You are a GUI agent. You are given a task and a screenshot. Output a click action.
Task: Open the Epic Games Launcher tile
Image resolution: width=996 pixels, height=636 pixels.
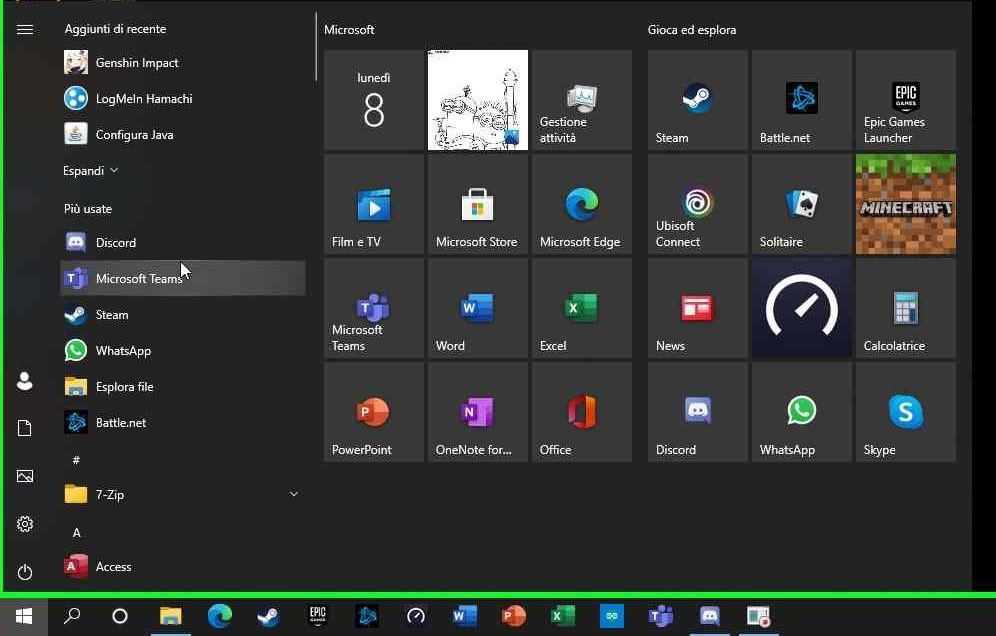[x=906, y=100]
